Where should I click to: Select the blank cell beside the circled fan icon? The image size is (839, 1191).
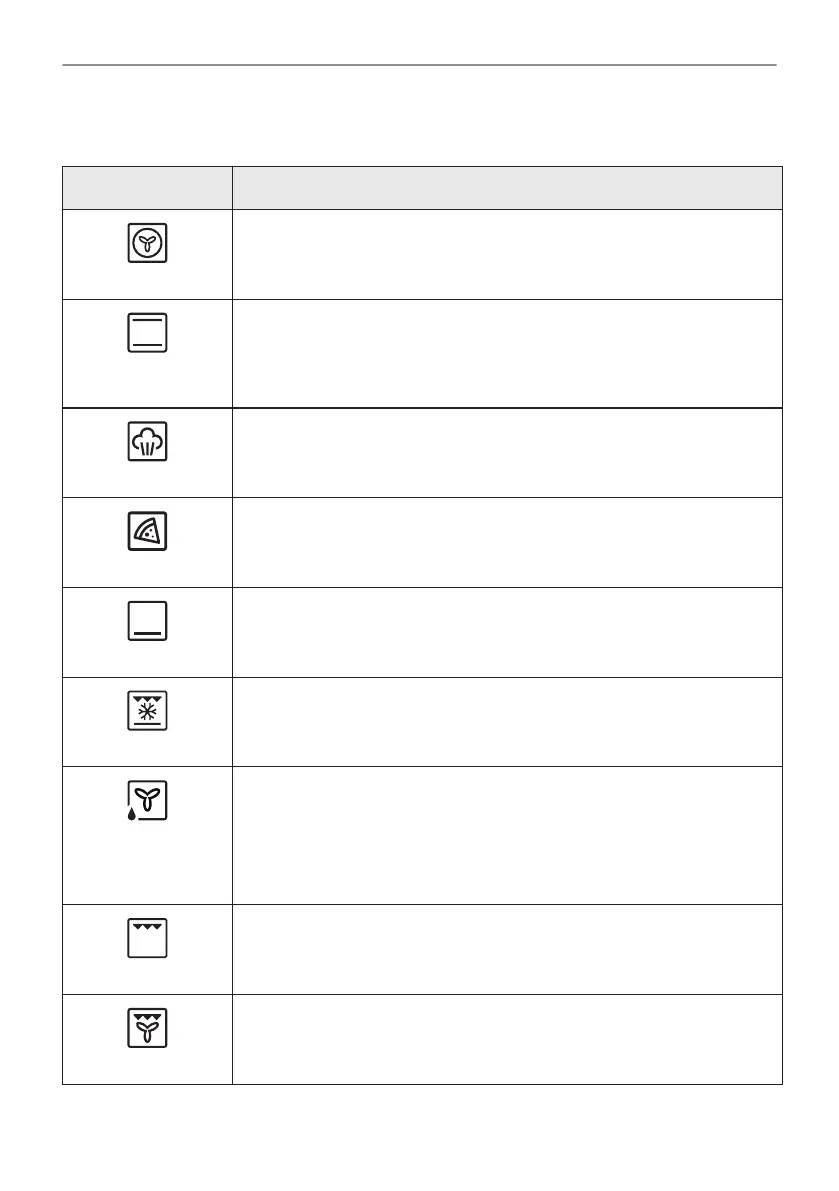pyautogui.click(x=507, y=254)
